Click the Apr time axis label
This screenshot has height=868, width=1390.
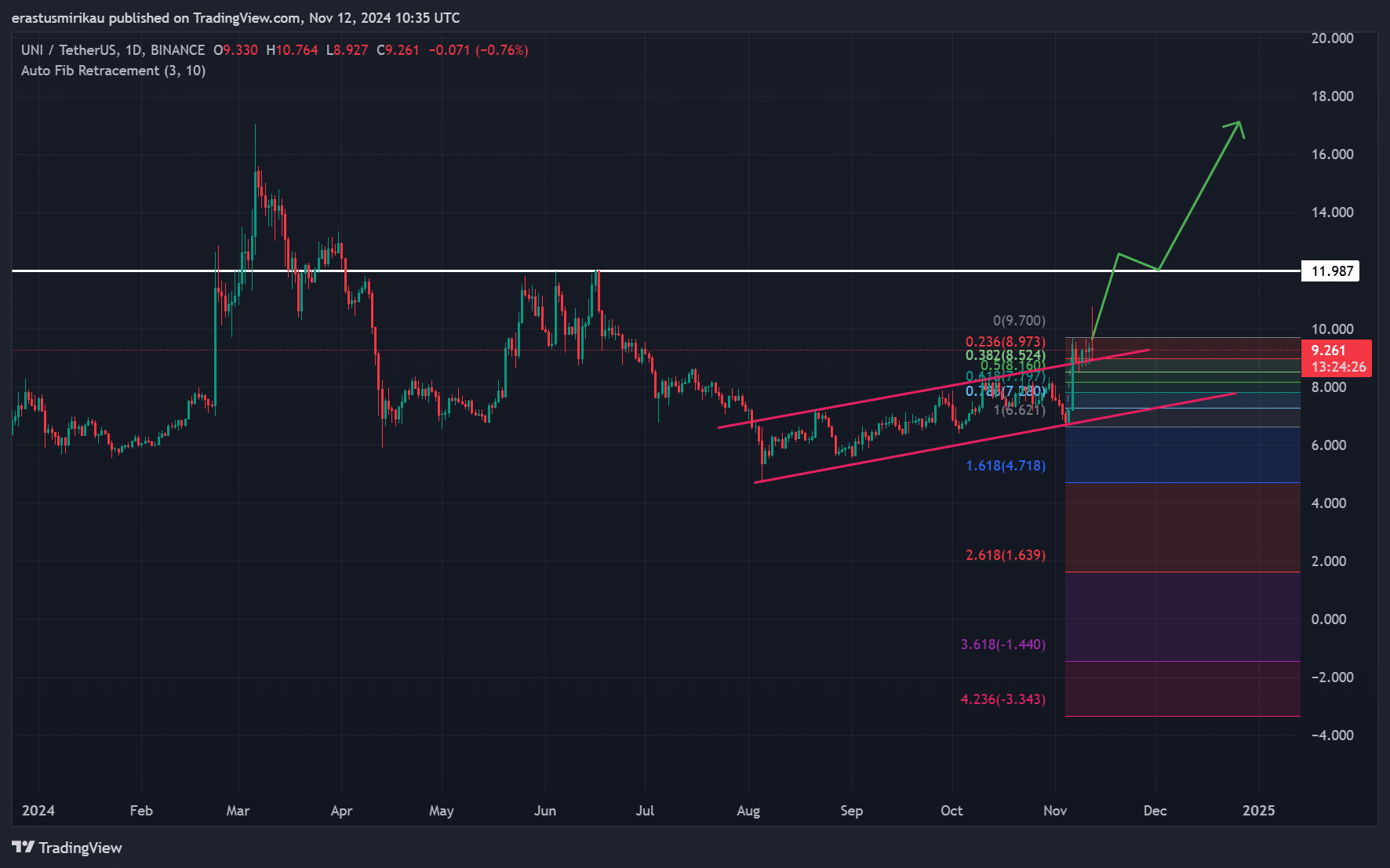tap(341, 811)
